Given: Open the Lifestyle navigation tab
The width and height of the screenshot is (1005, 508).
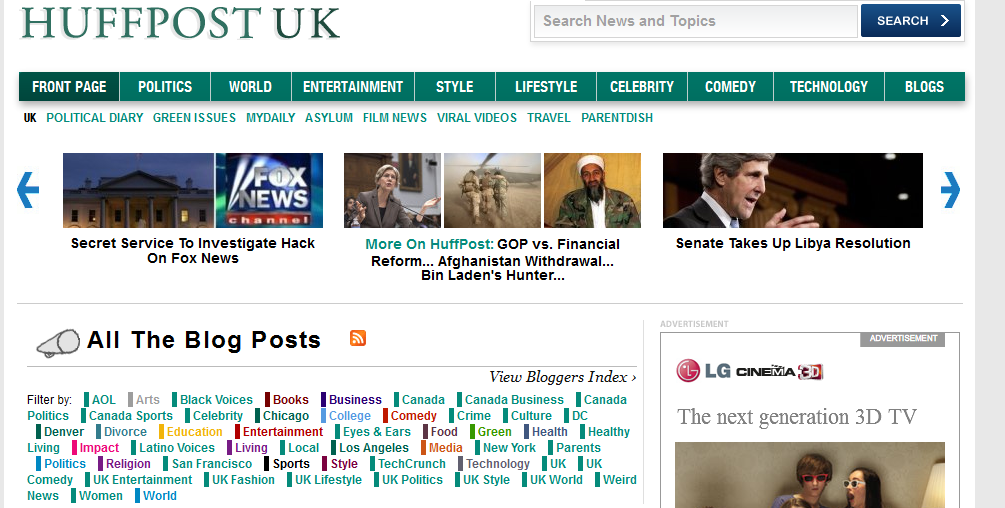Looking at the screenshot, I should [x=546, y=86].
